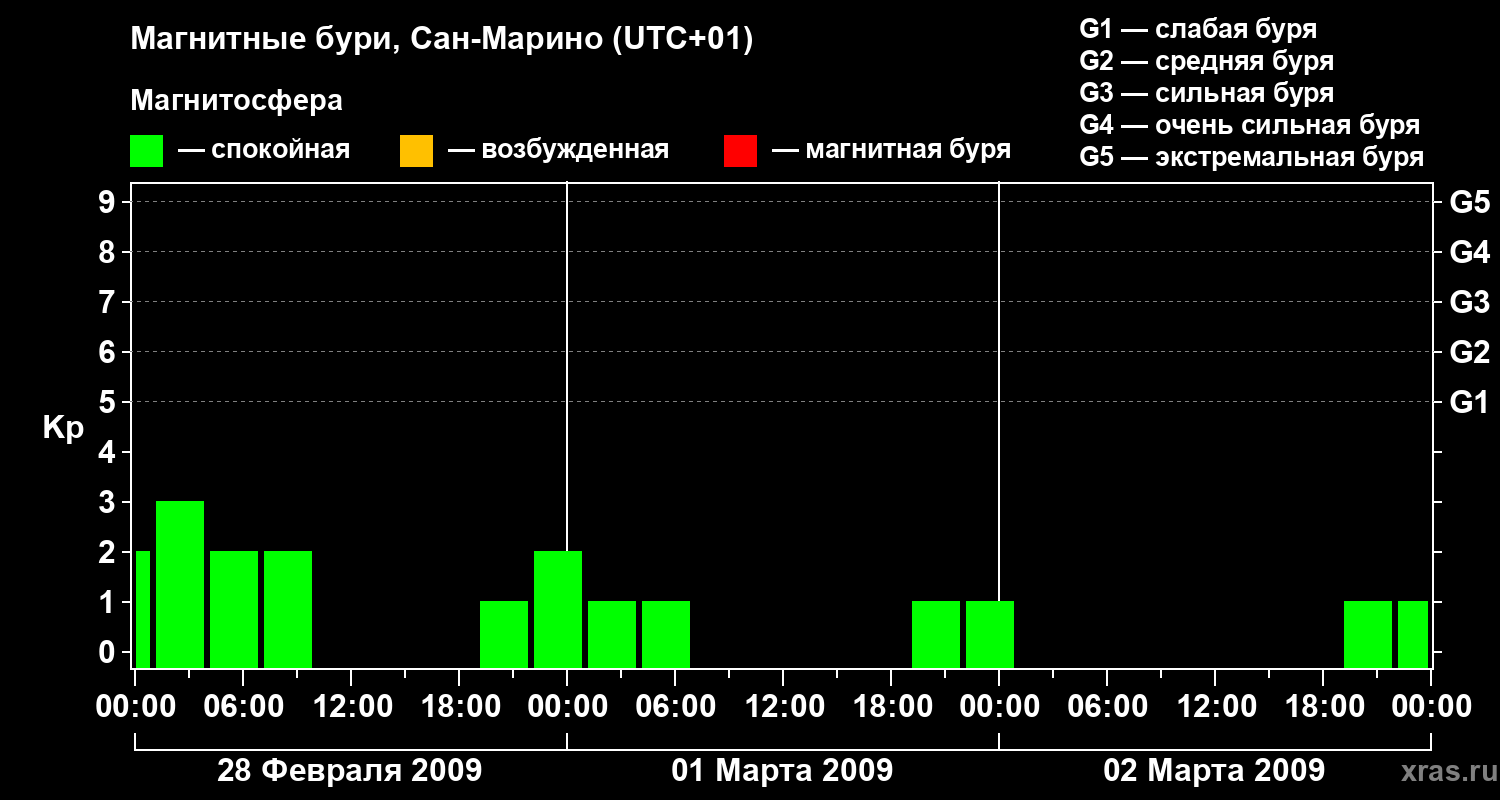Click the standalone 'G2' storm-level axis label
The height and width of the screenshot is (800, 1500).
click(x=1469, y=353)
